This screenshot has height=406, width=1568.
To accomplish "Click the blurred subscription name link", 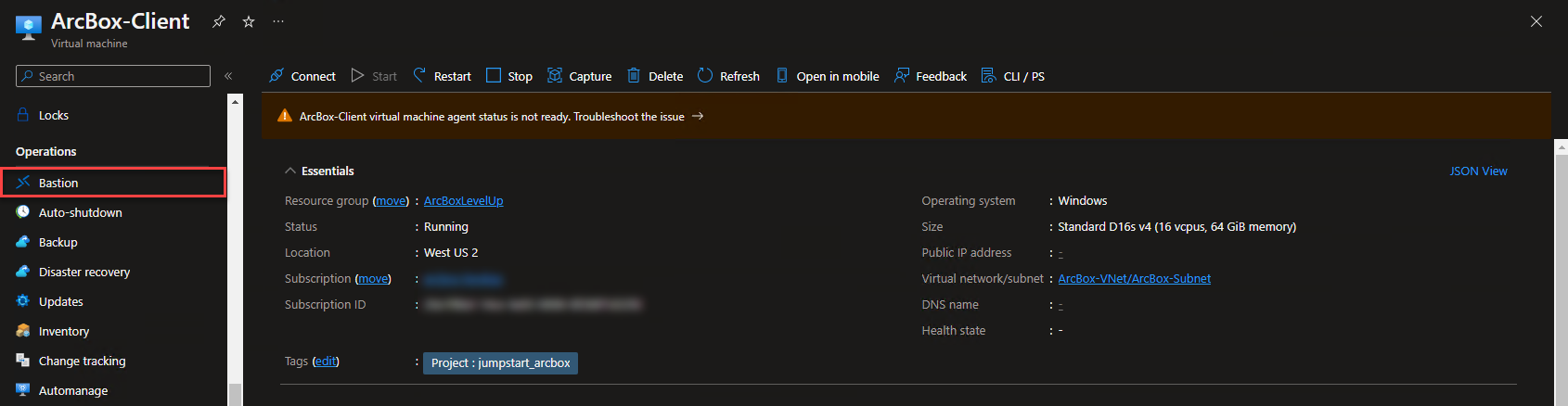I will coord(464,278).
